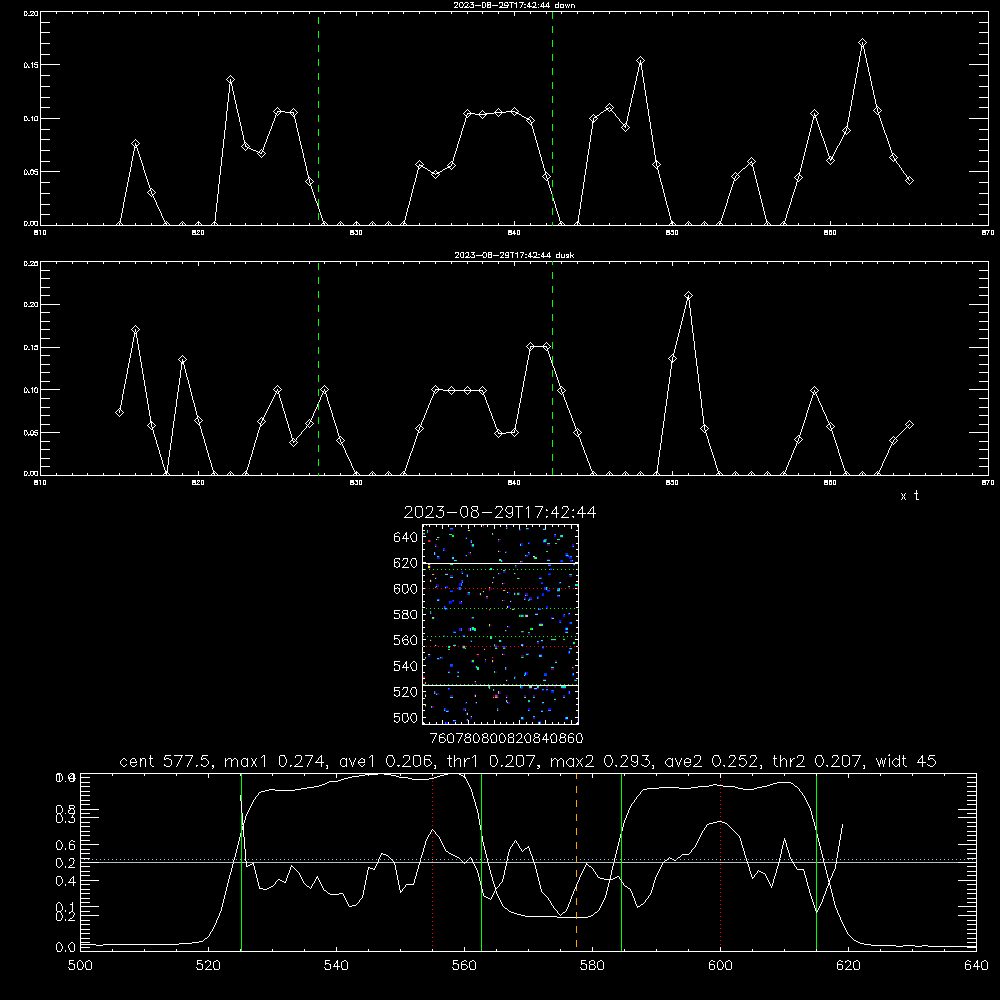This screenshot has width=1000, height=1000.
Task: Click the 830 x-axis label under dusk plot
Action: [356, 483]
